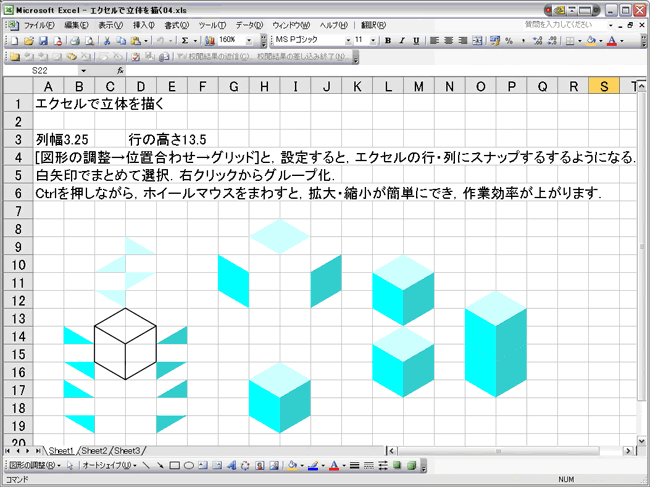Select the wireframe cube drawing
Image resolution: width=650 pixels, height=487 pixels.
coord(126,344)
